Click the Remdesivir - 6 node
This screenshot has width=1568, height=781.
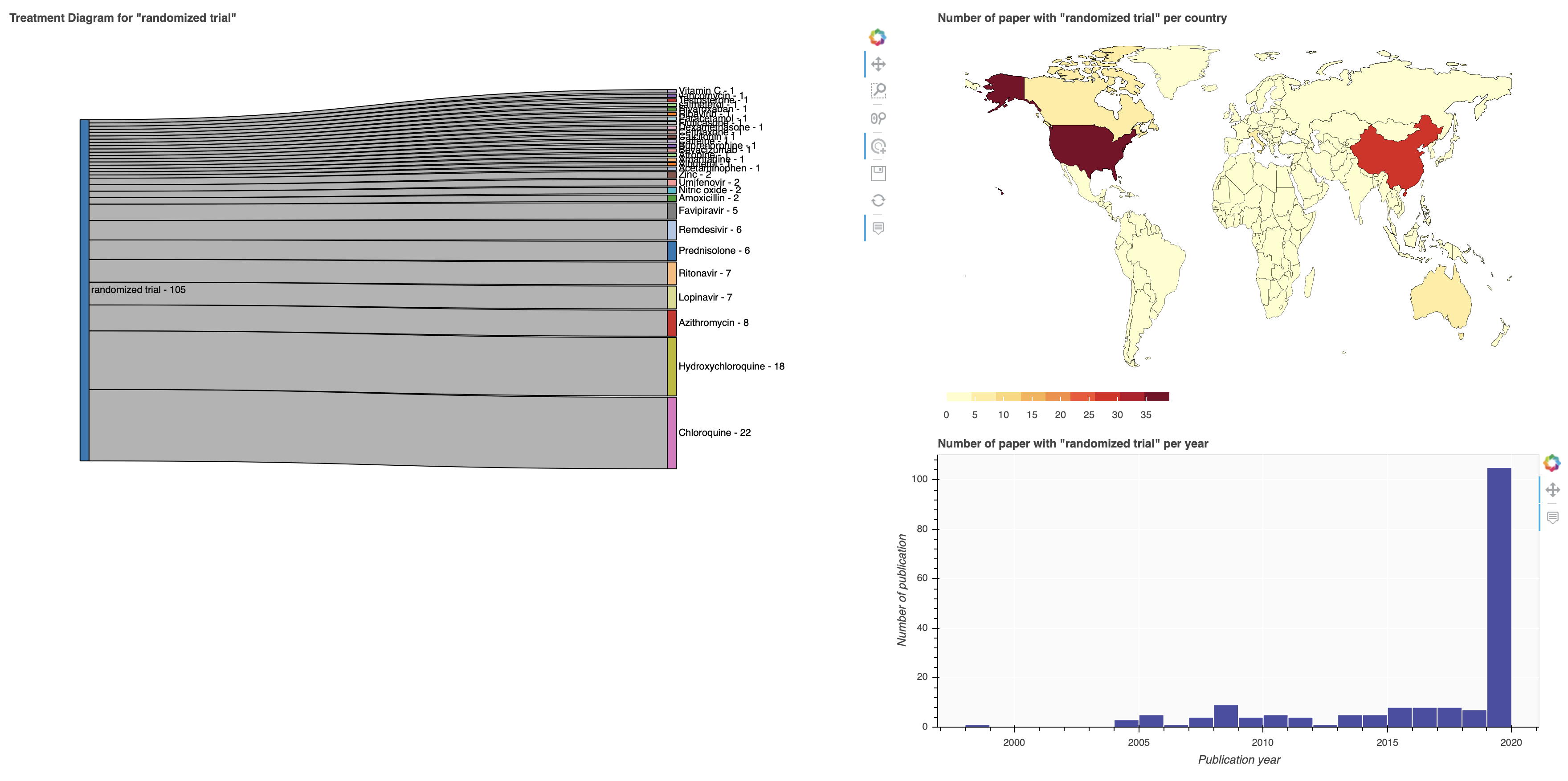pos(672,230)
